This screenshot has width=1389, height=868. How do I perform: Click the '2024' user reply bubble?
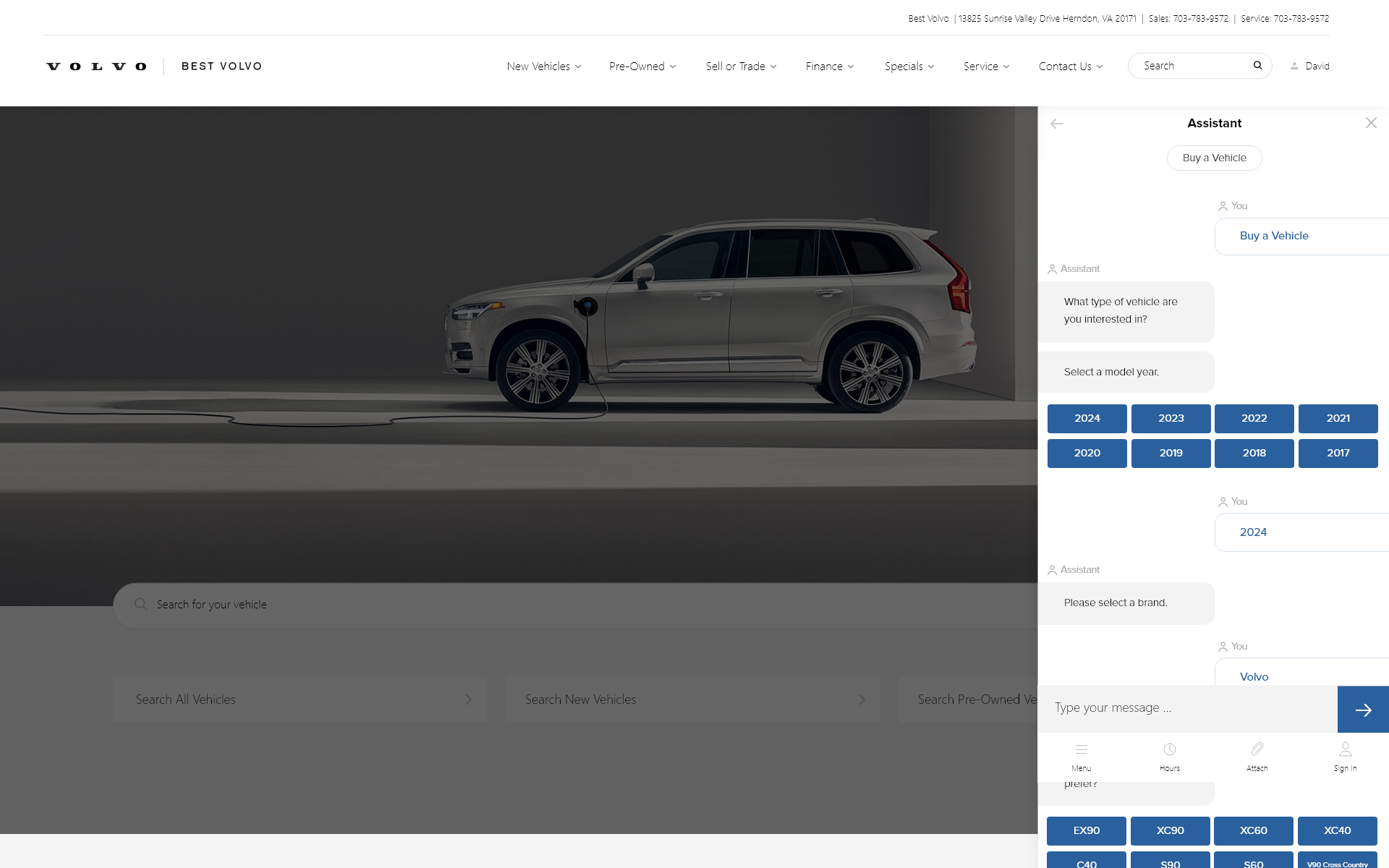click(1301, 532)
